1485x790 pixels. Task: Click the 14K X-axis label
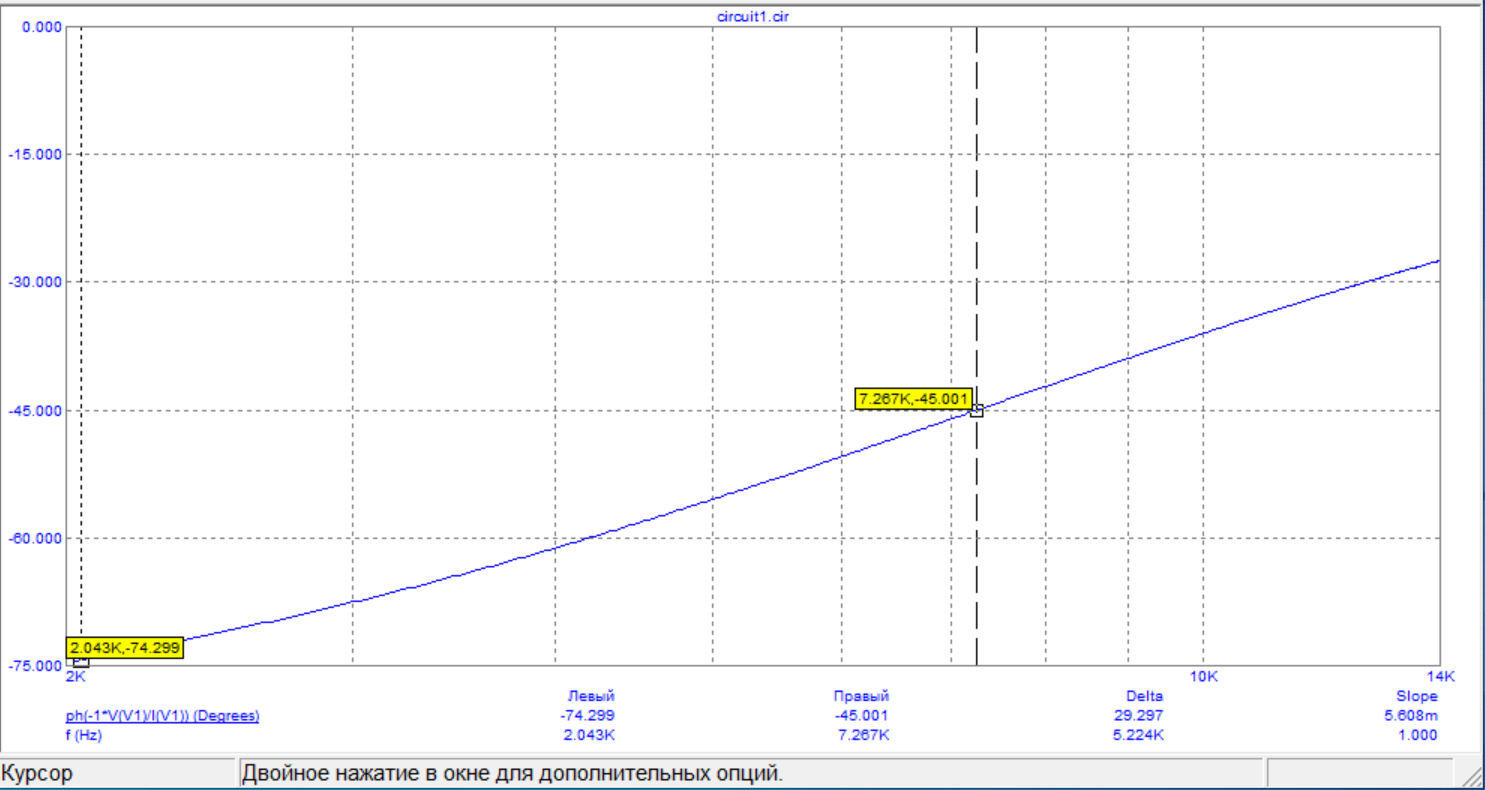[1441, 677]
